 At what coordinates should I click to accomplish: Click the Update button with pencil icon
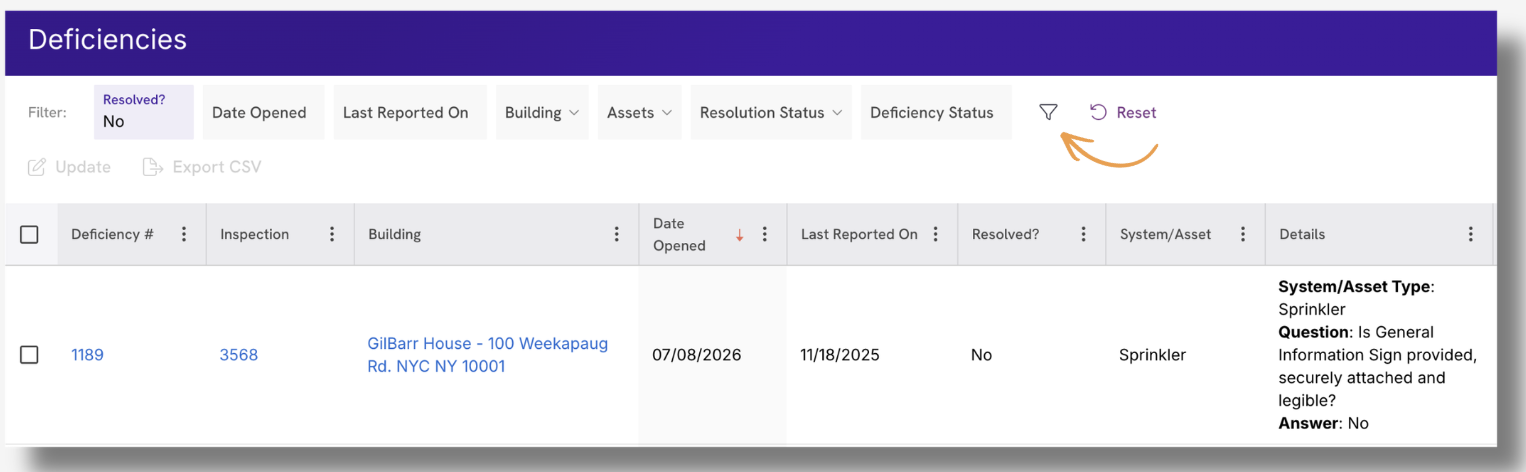click(x=69, y=167)
